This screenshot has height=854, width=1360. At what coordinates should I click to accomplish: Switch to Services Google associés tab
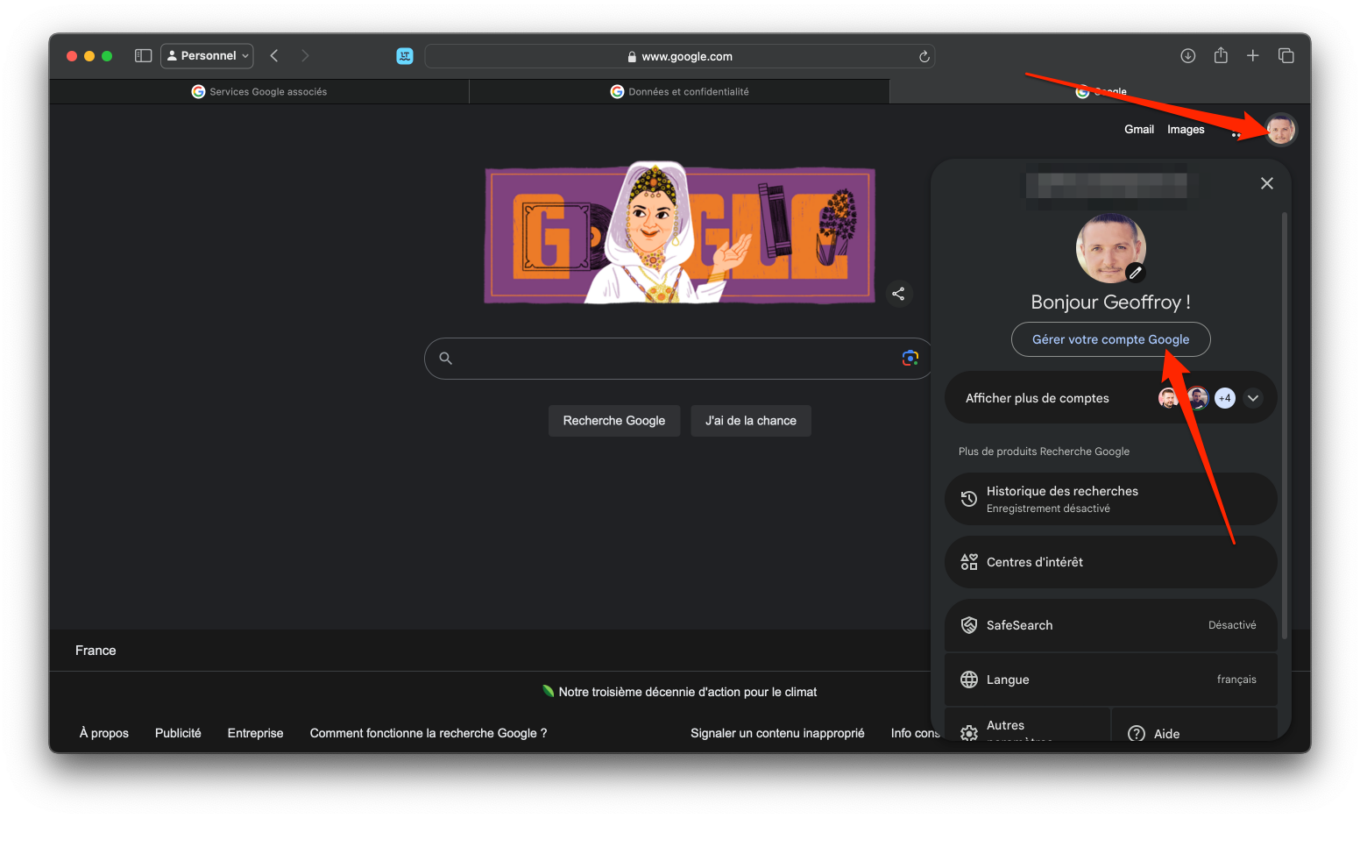click(x=259, y=91)
